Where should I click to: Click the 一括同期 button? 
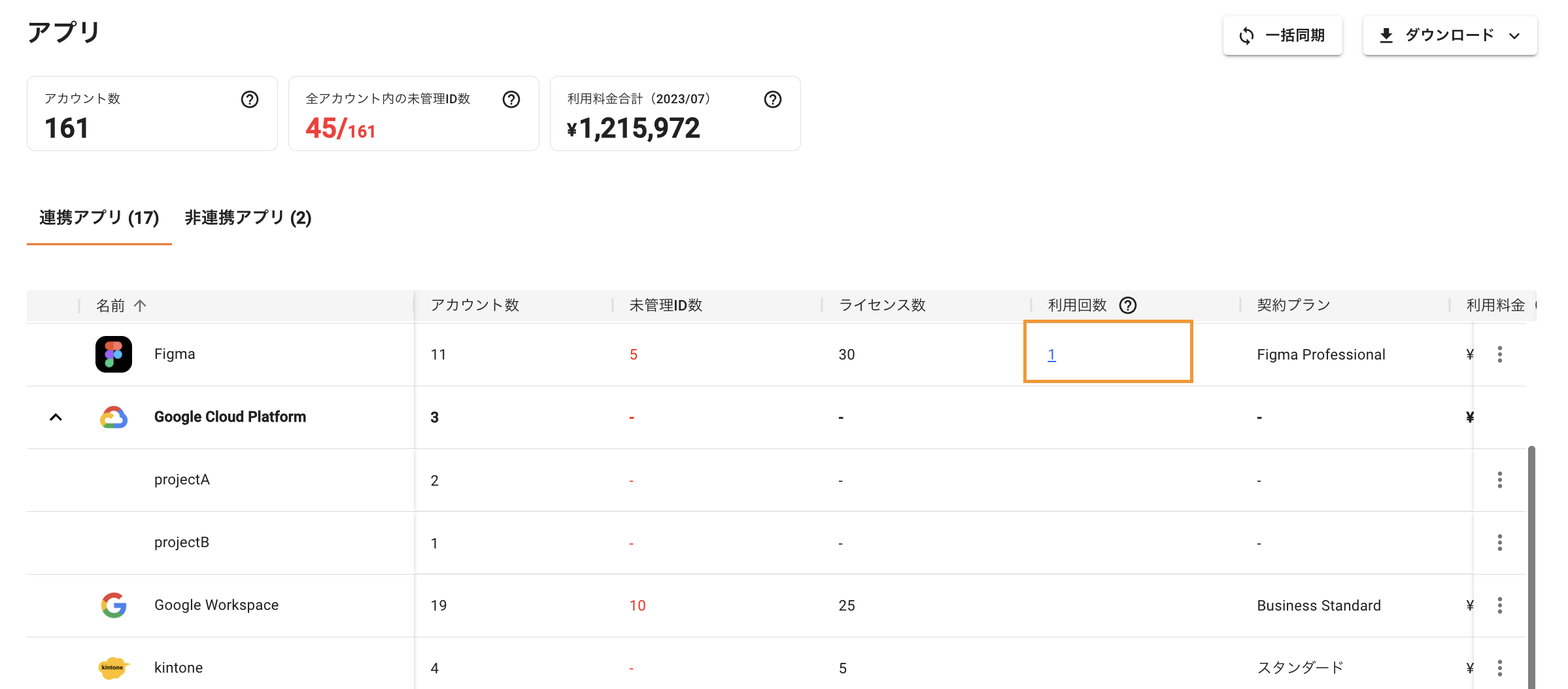[x=1282, y=36]
